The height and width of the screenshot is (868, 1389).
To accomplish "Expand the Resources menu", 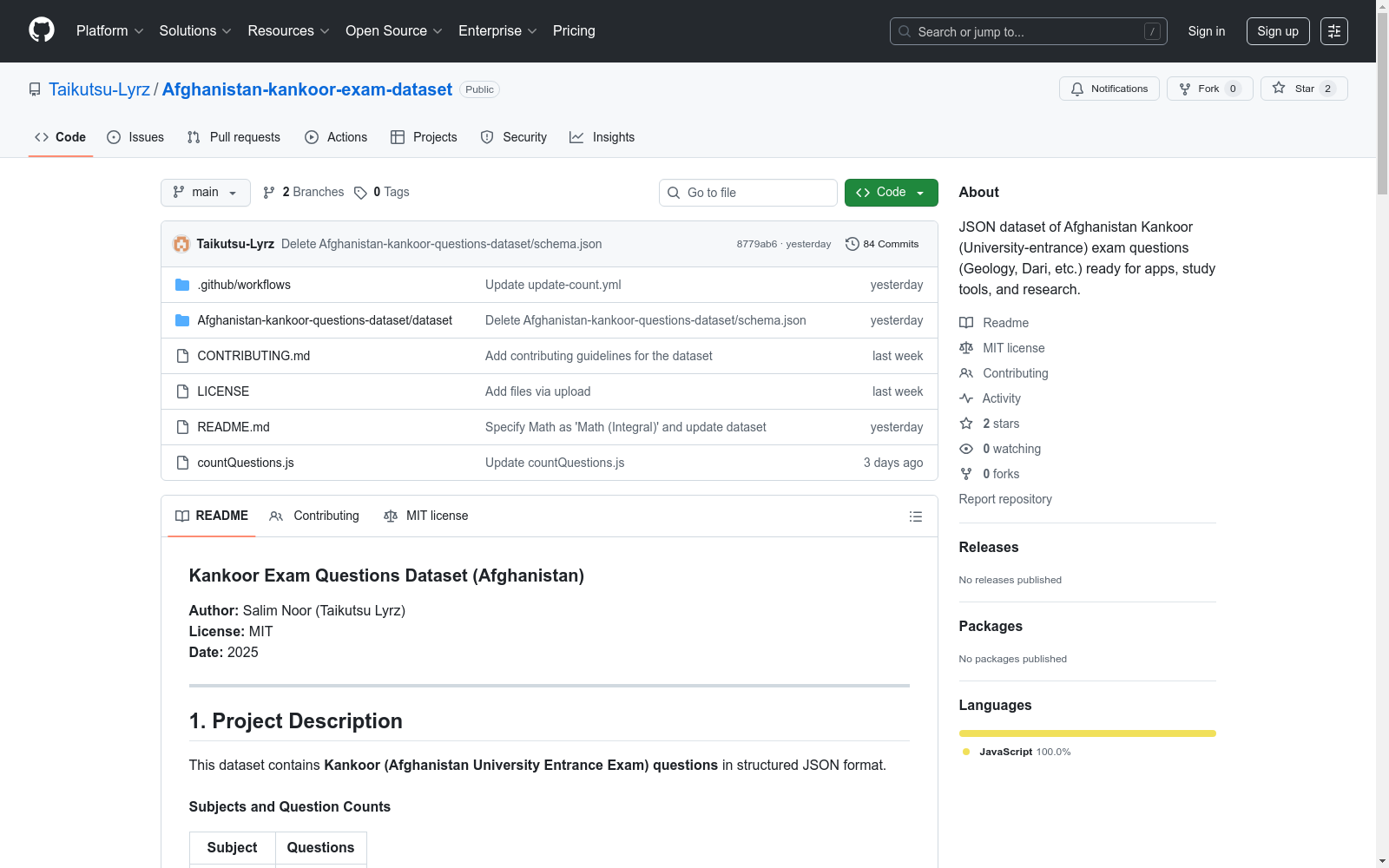I will pos(289,31).
